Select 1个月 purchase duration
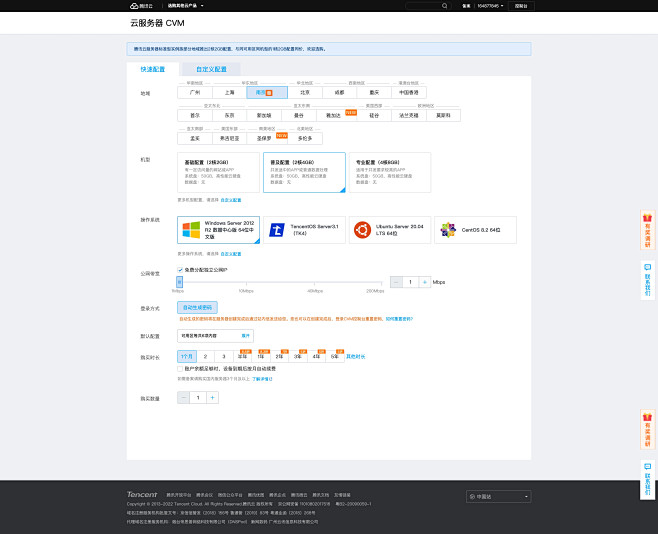 click(x=187, y=357)
